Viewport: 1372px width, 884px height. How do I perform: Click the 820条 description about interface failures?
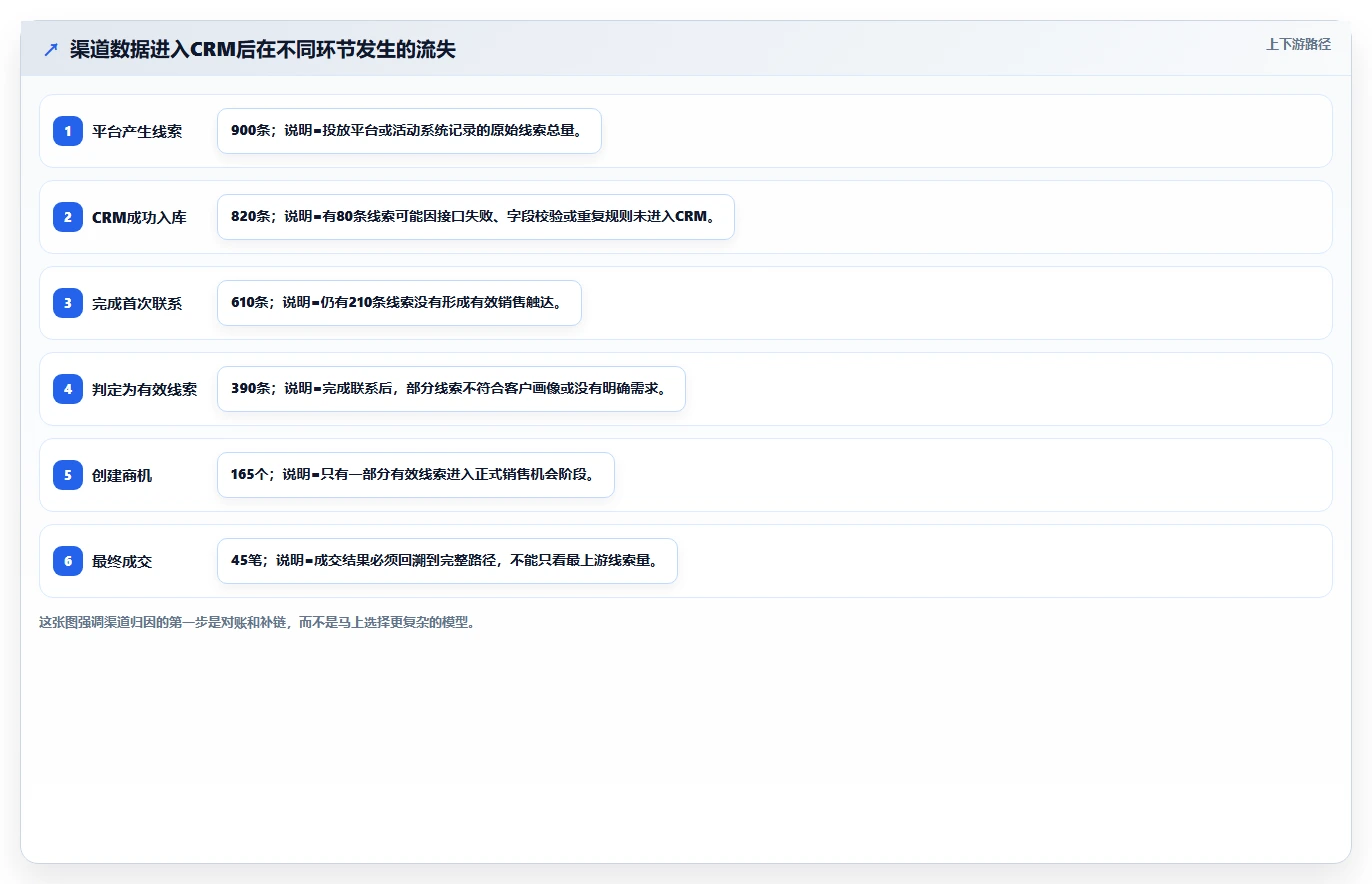(476, 217)
